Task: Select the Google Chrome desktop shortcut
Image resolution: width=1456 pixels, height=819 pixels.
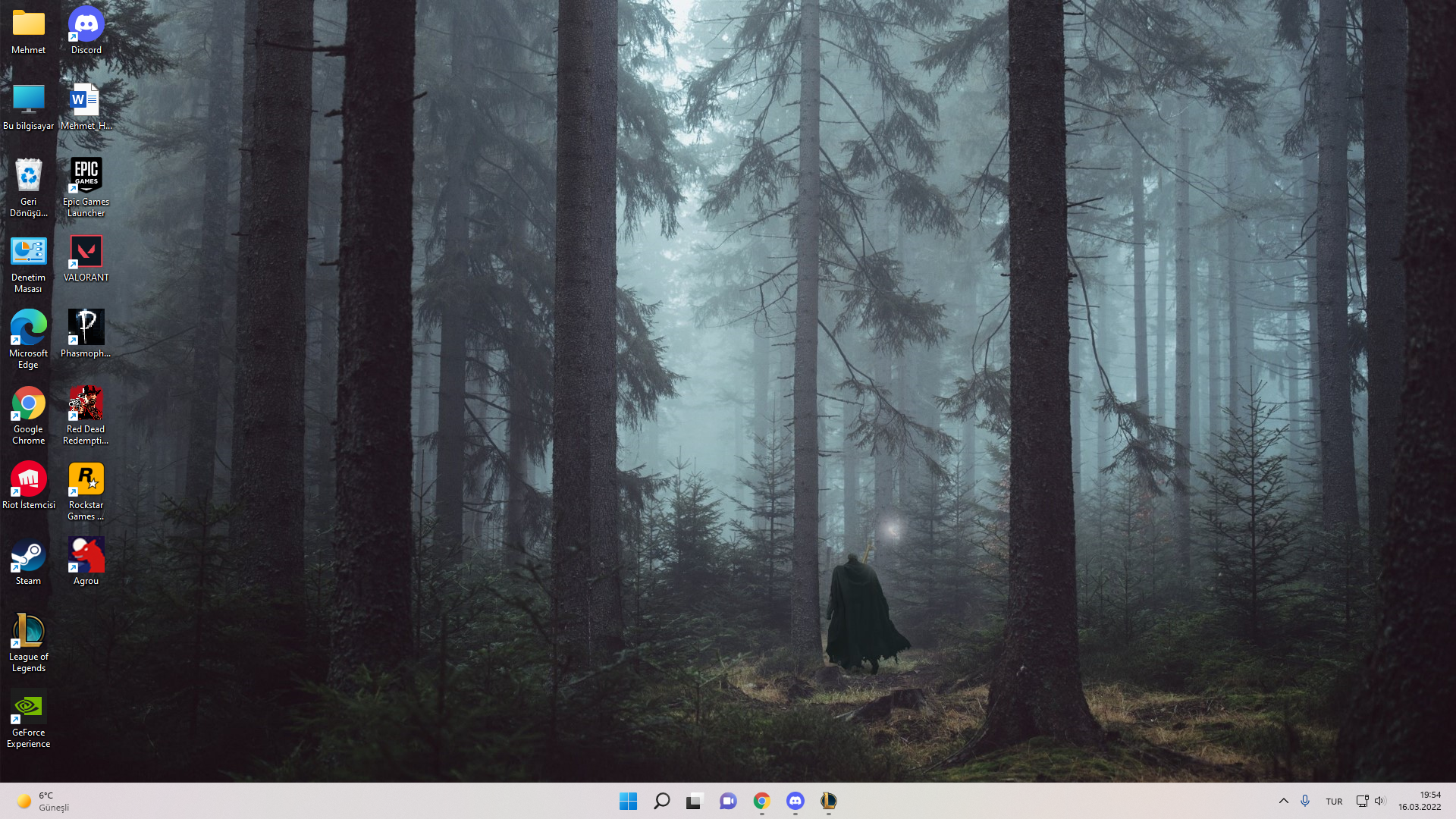Action: [x=29, y=416]
